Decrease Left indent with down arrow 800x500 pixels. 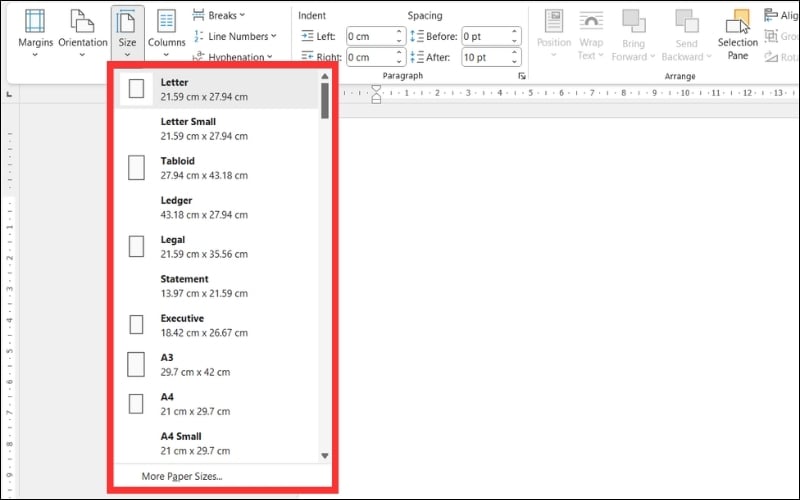399,41
